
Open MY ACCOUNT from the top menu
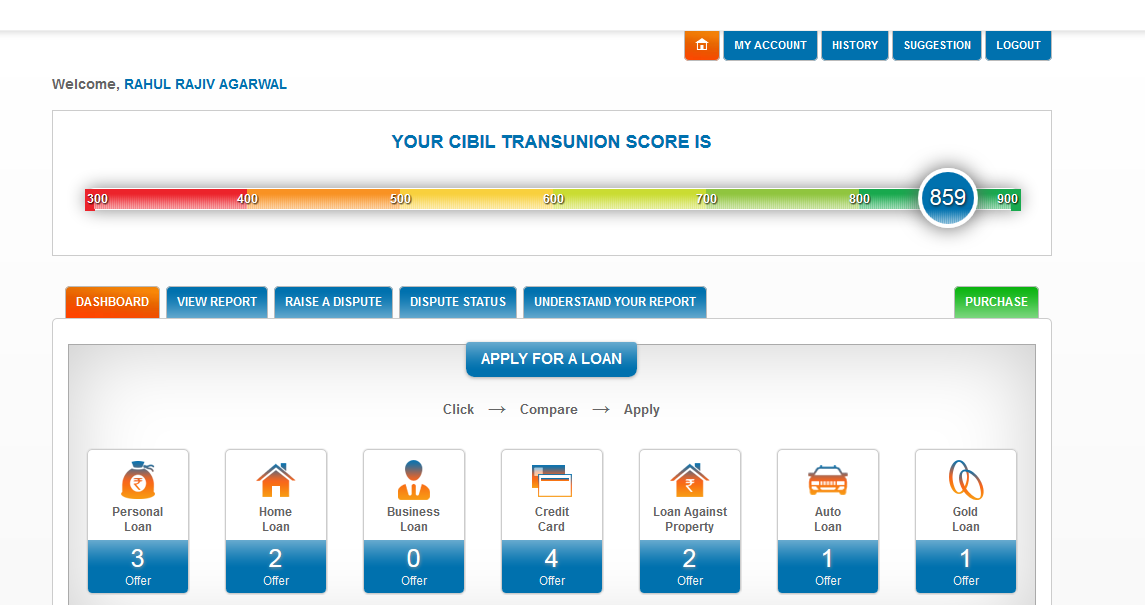pyautogui.click(x=770, y=45)
